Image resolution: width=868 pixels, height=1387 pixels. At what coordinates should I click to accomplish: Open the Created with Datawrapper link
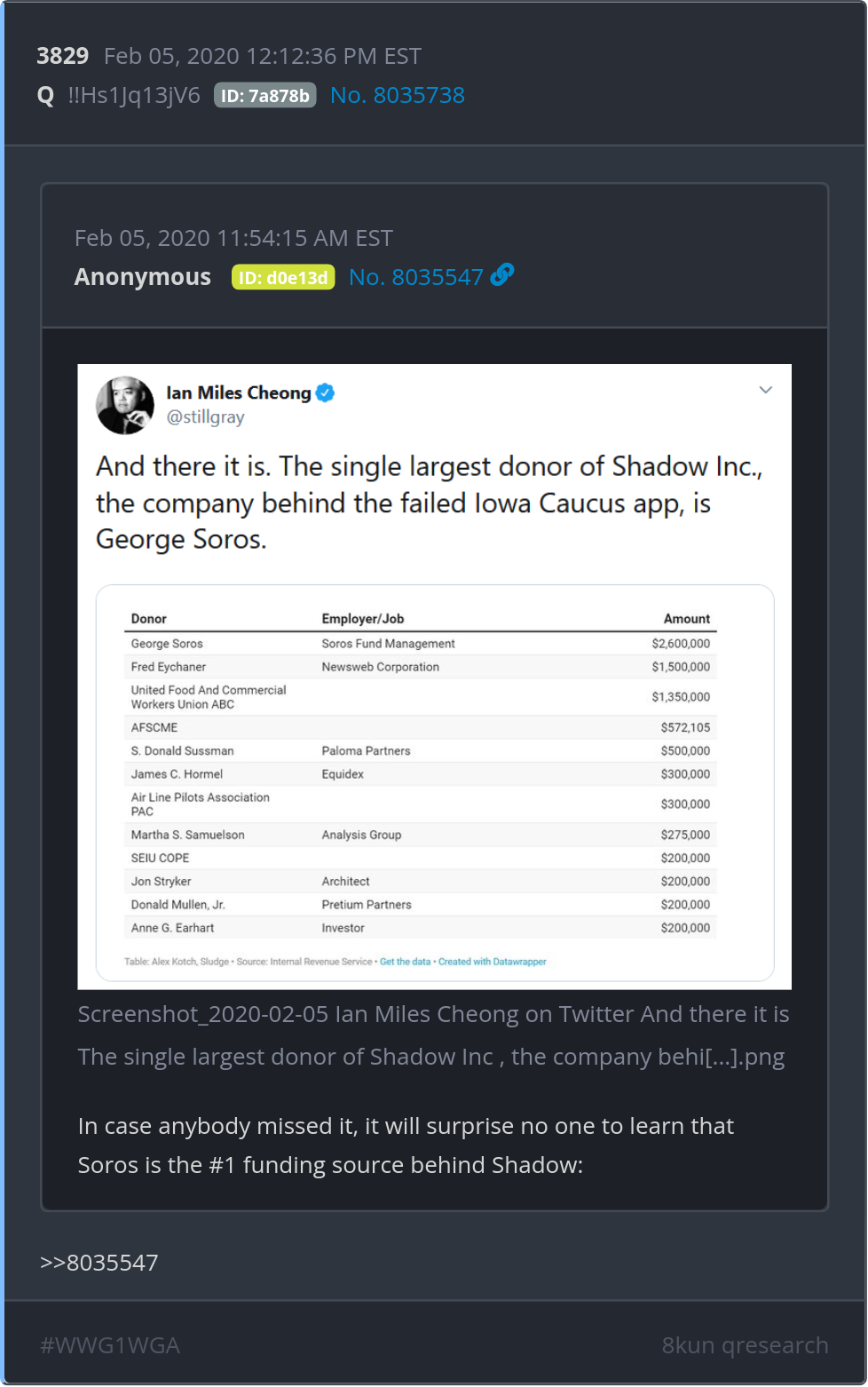(492, 962)
